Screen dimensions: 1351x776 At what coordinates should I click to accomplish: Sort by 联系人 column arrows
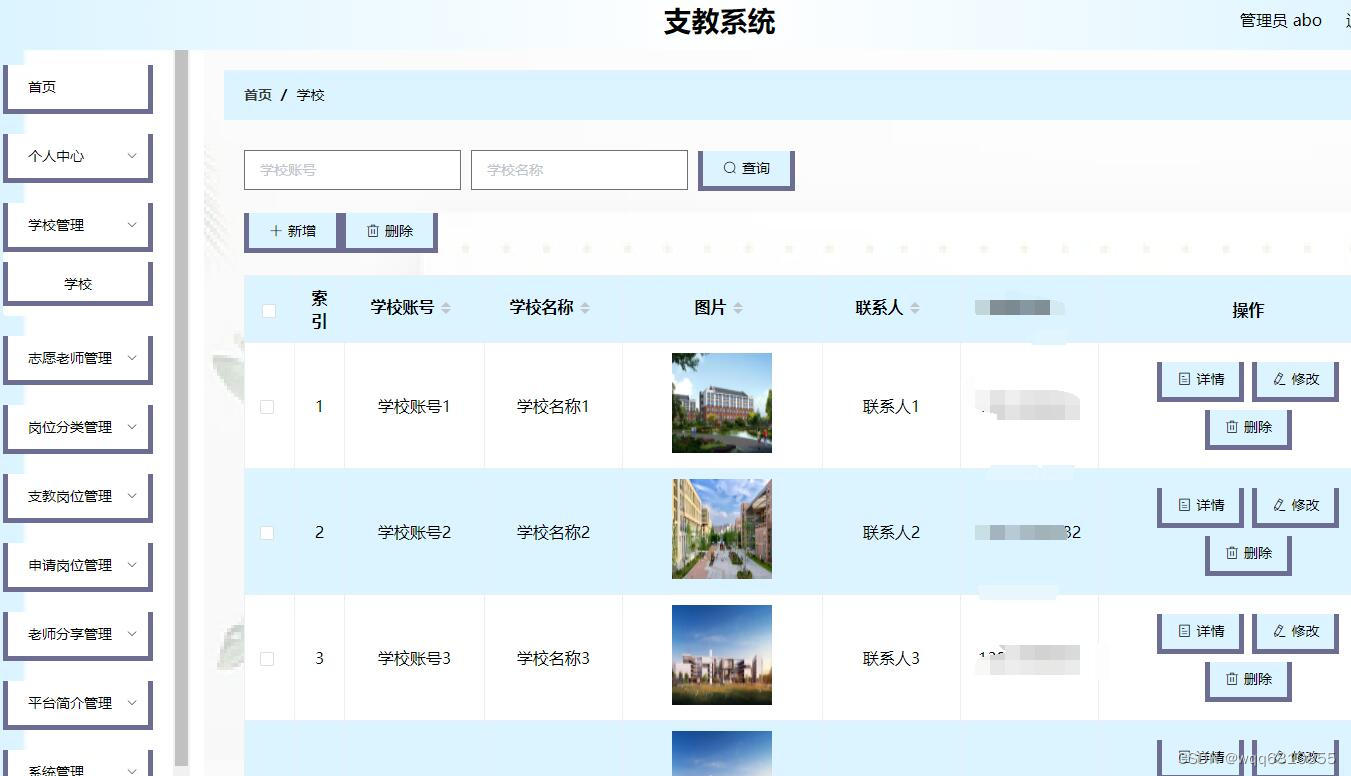point(915,308)
